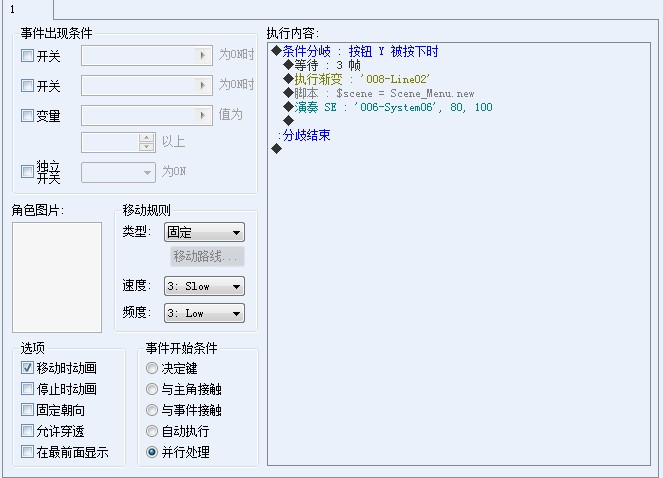Select the 决定键 trigger radio button
Screen dimensions: 663x478
pos(152,368)
